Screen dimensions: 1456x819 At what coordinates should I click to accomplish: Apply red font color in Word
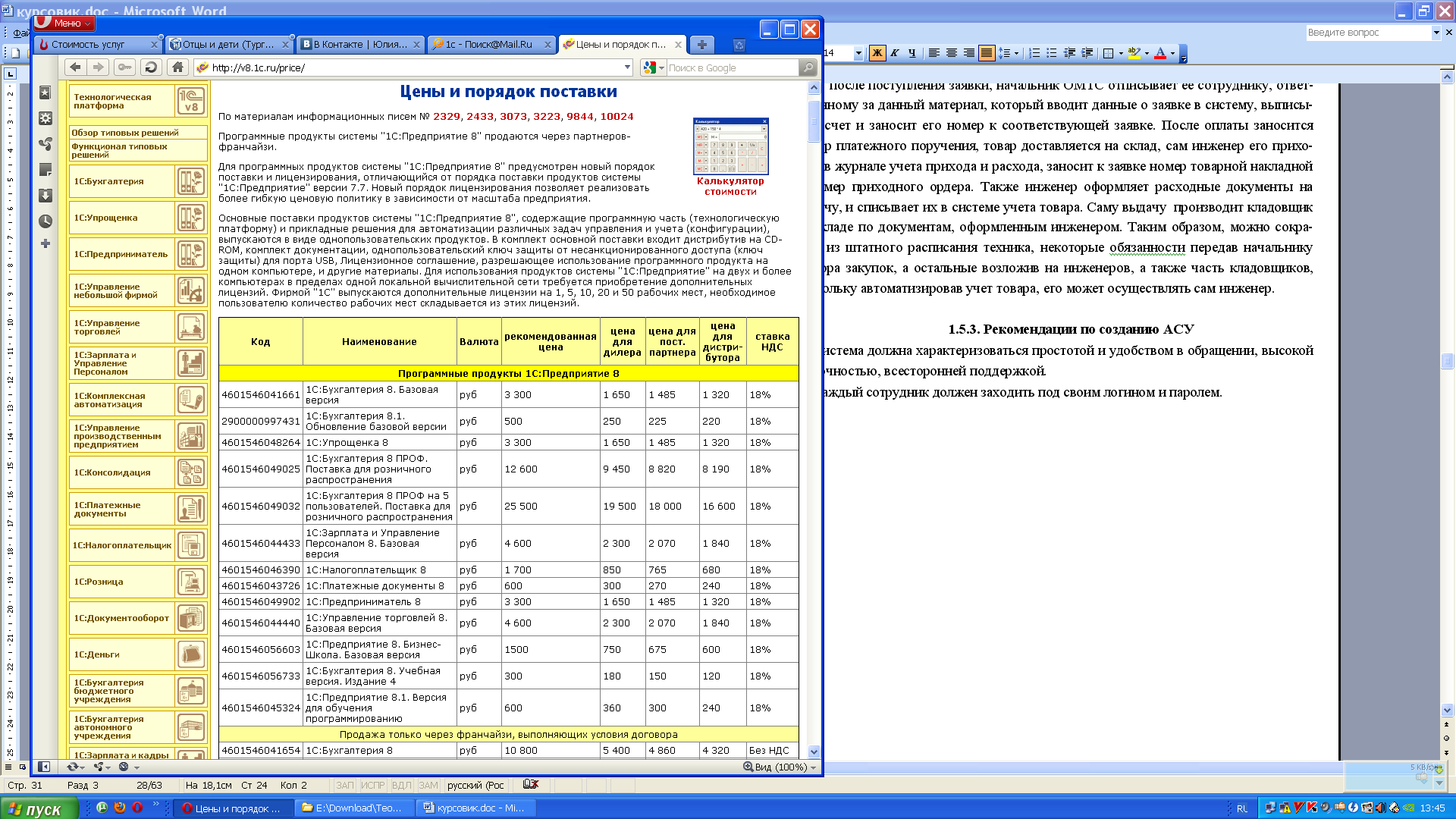click(1160, 53)
